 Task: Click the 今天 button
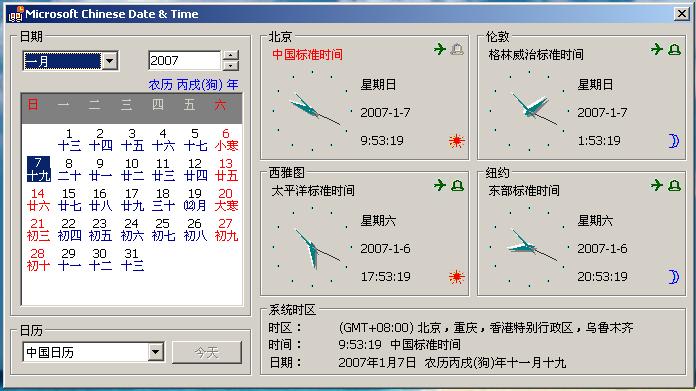point(207,352)
